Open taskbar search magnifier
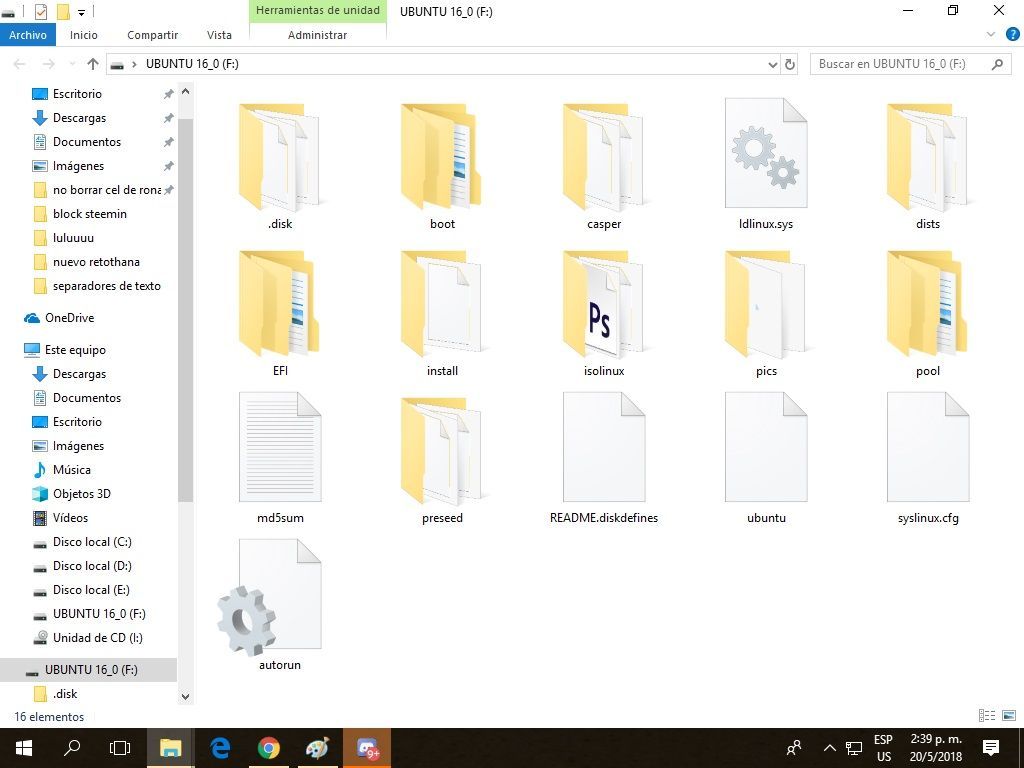 coord(72,748)
